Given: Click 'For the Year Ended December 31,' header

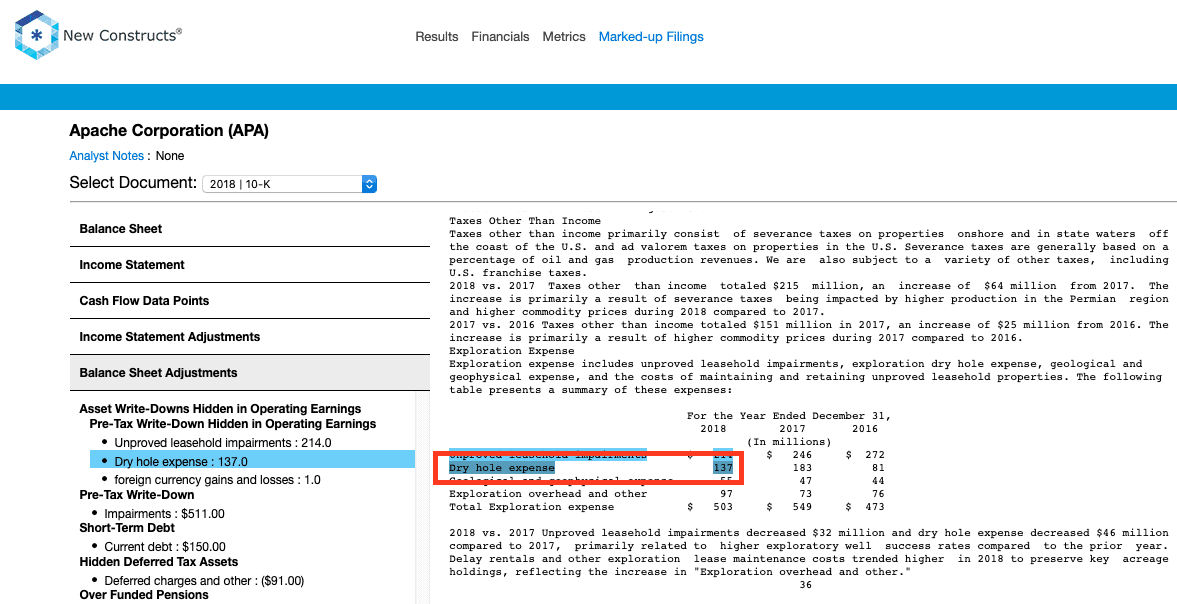Looking at the screenshot, I should (x=789, y=416).
